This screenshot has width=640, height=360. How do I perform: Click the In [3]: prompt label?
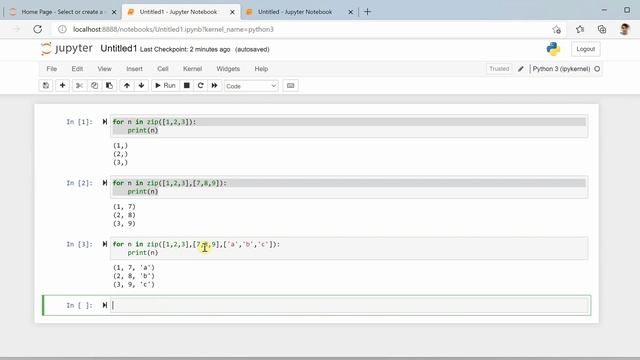point(79,244)
